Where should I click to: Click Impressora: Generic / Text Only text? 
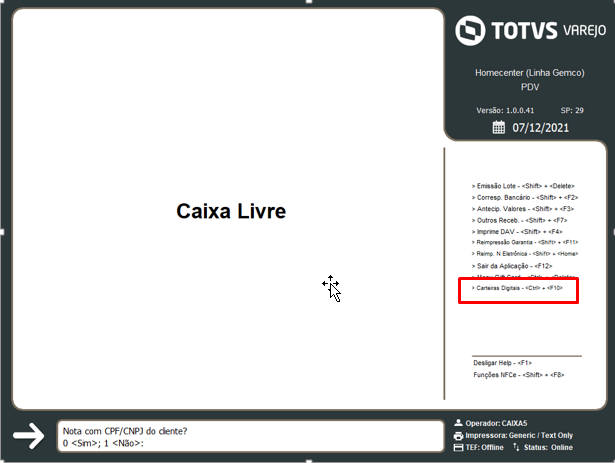519,436
